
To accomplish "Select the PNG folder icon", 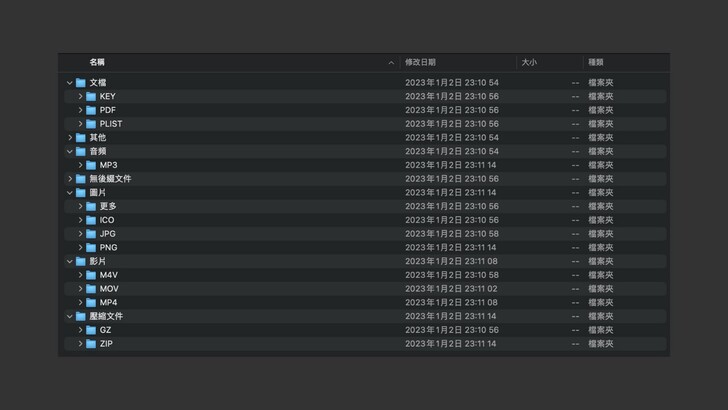I will coord(91,247).
